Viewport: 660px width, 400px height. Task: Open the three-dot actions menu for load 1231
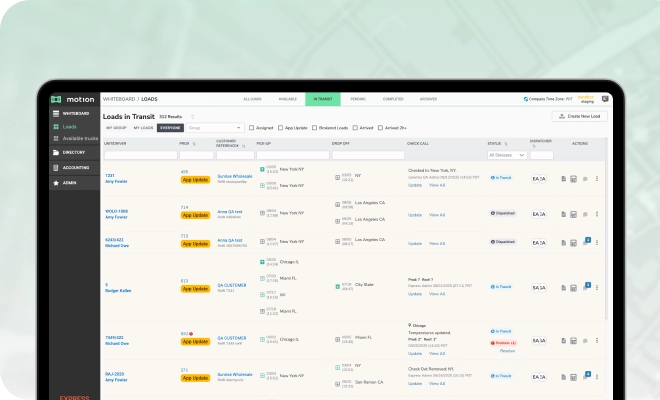pos(597,179)
